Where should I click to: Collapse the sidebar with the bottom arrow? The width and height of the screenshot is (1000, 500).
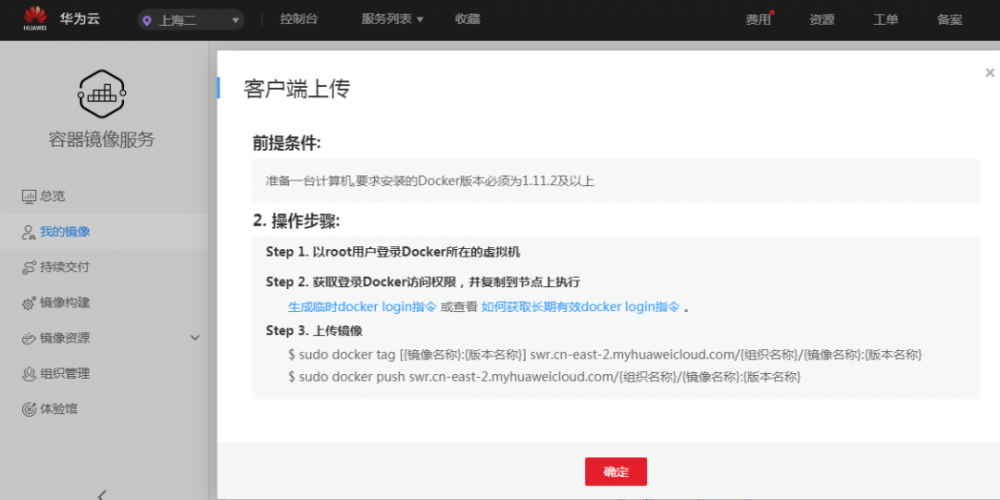point(103,494)
